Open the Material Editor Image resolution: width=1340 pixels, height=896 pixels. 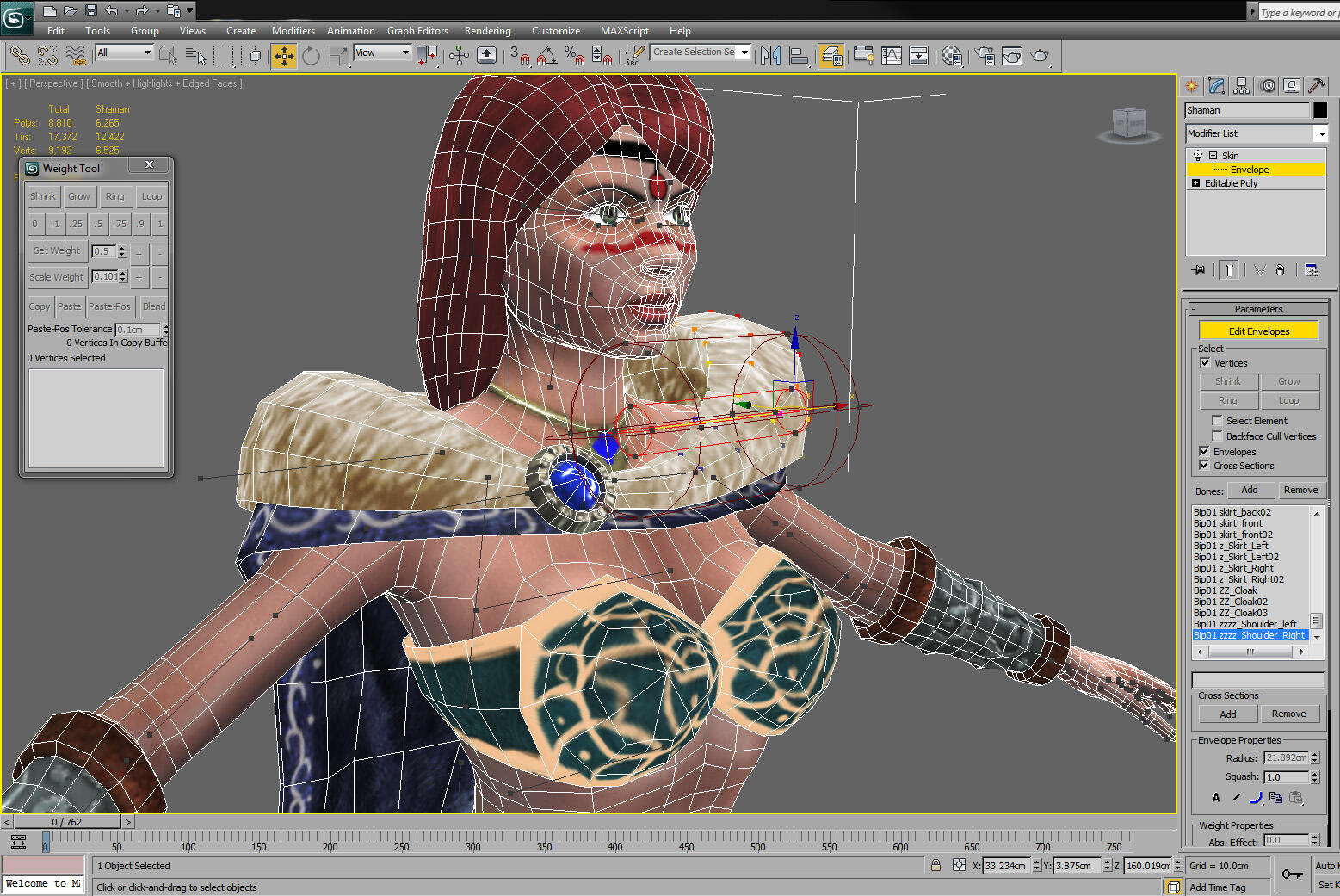(950, 56)
